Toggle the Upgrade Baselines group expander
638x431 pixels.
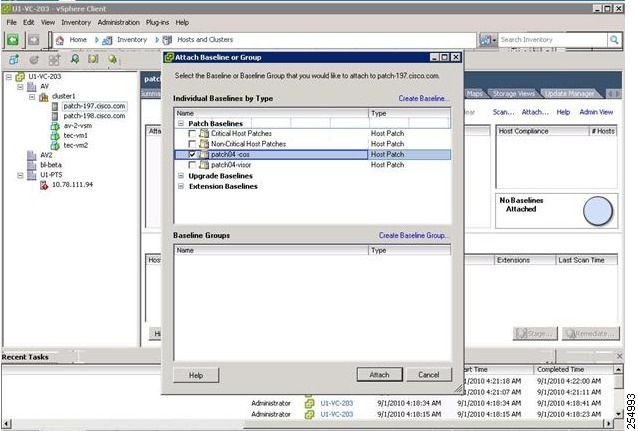181,176
